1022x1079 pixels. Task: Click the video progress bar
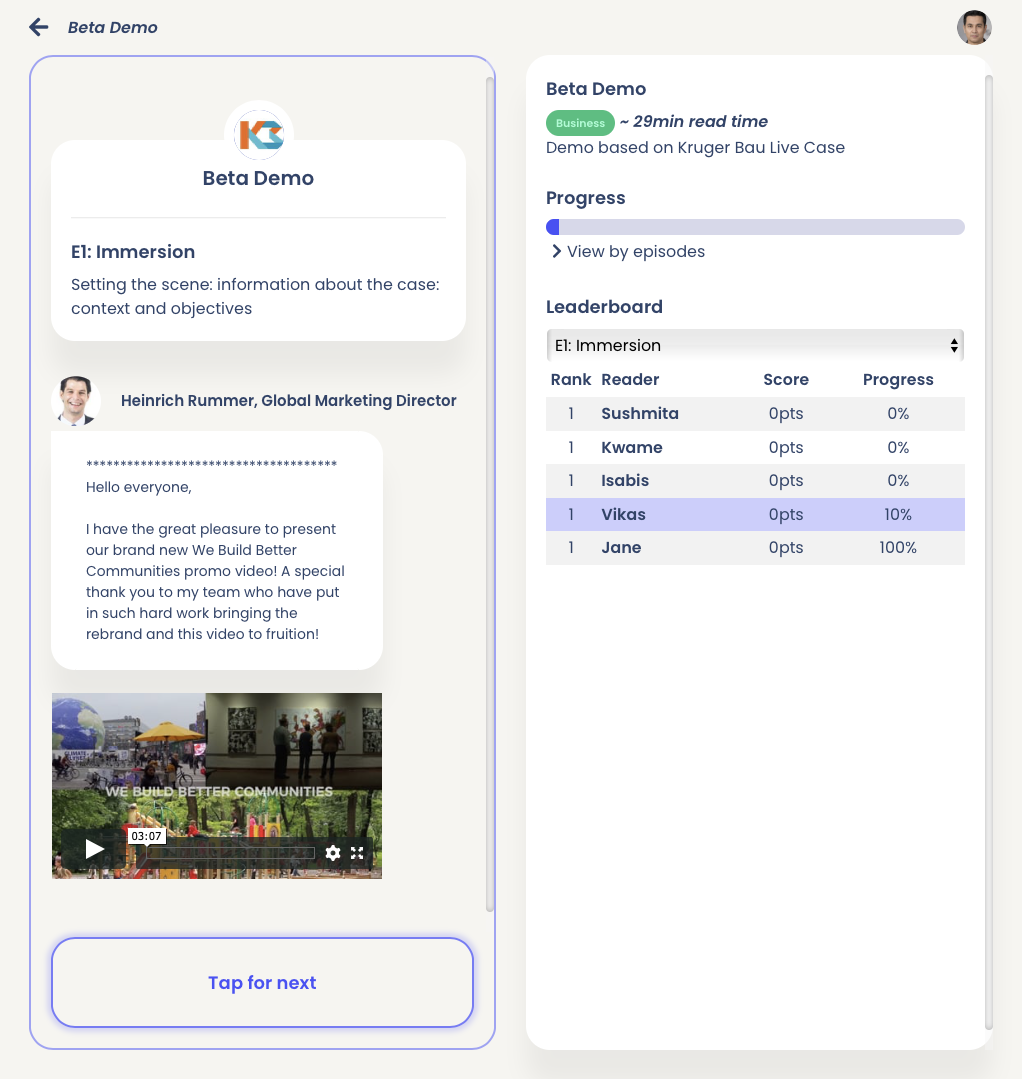click(230, 853)
